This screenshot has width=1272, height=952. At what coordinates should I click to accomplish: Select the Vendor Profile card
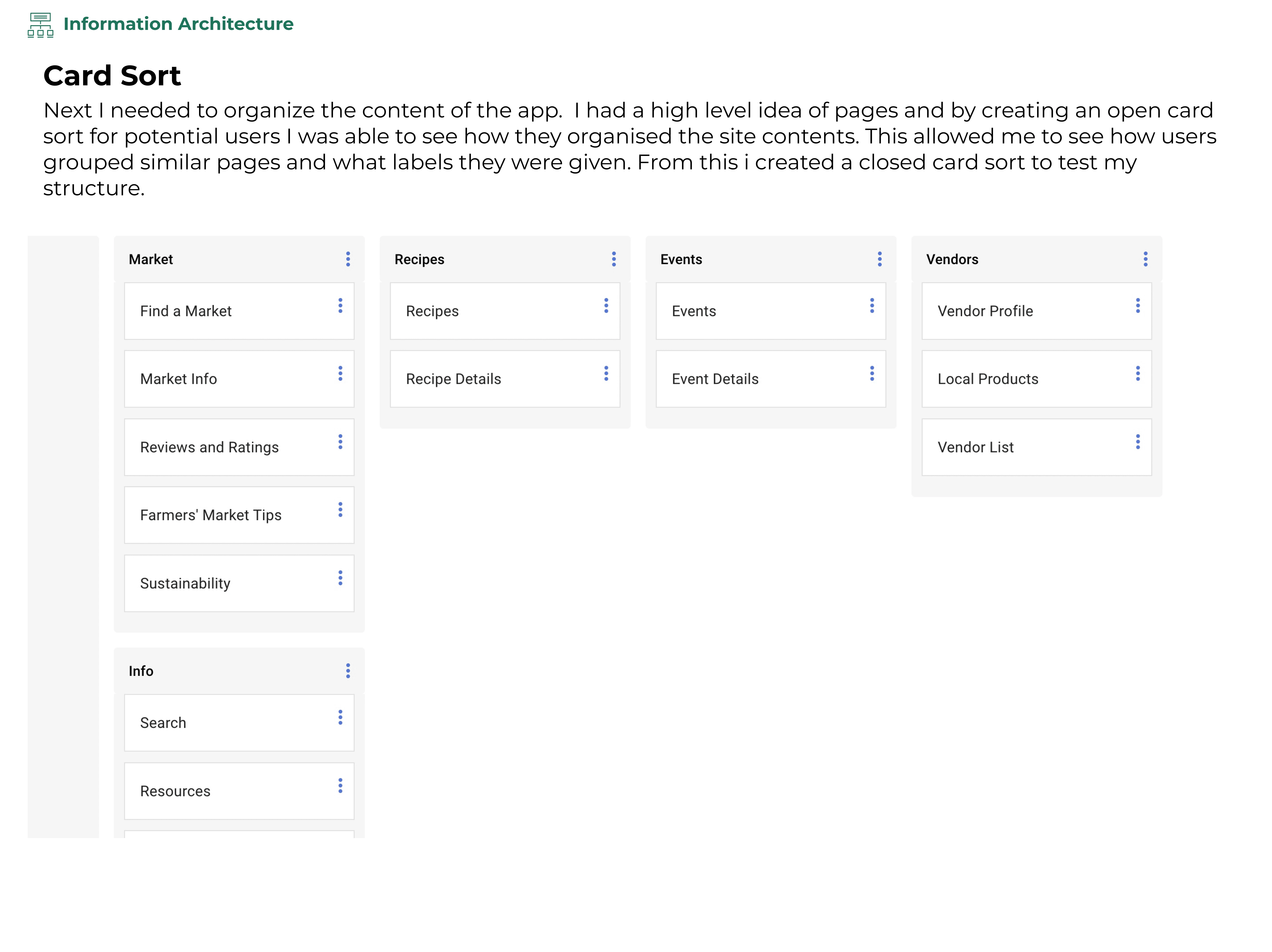point(1037,311)
